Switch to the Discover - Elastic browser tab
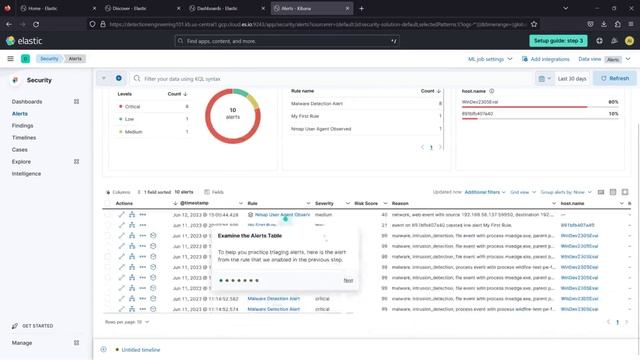Screen dimensions: 640x360 pos(141,8)
